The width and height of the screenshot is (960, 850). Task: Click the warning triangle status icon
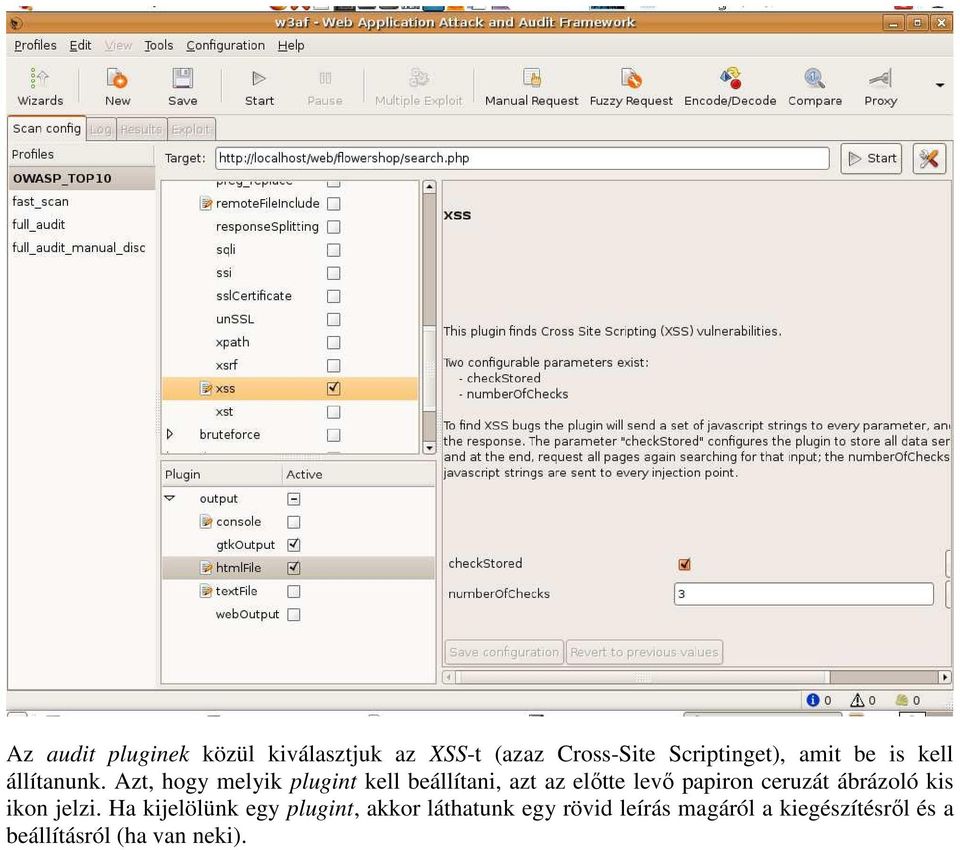[857, 700]
